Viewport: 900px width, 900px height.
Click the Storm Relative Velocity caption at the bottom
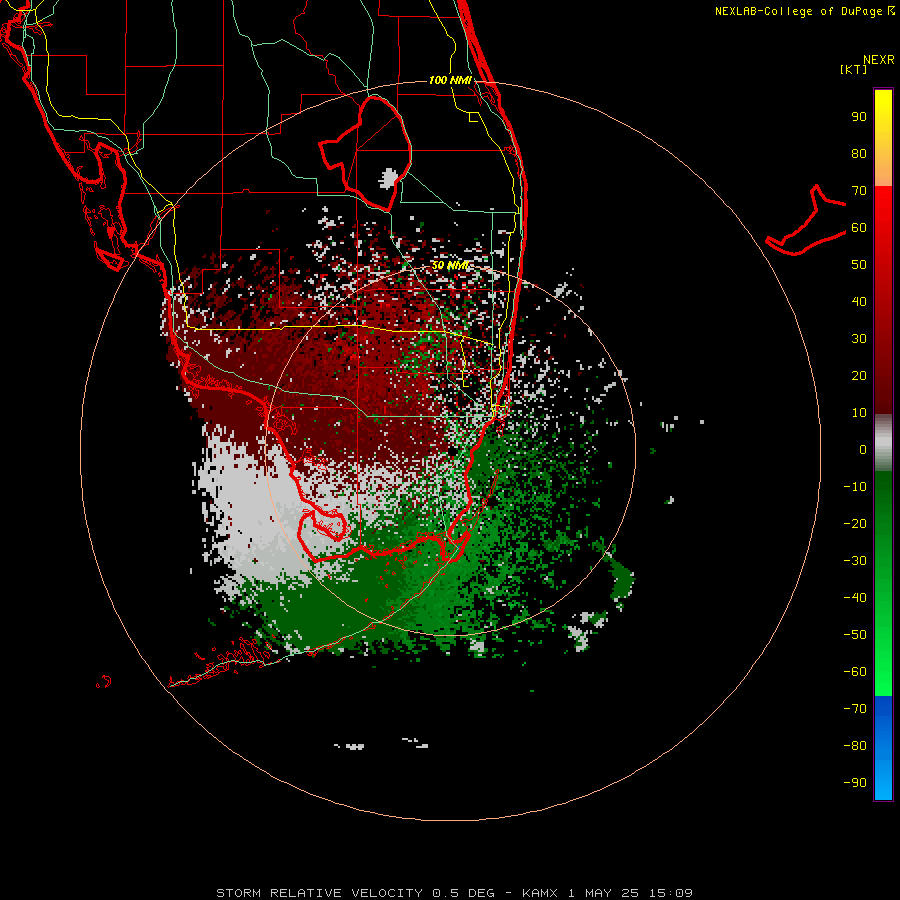[454, 893]
